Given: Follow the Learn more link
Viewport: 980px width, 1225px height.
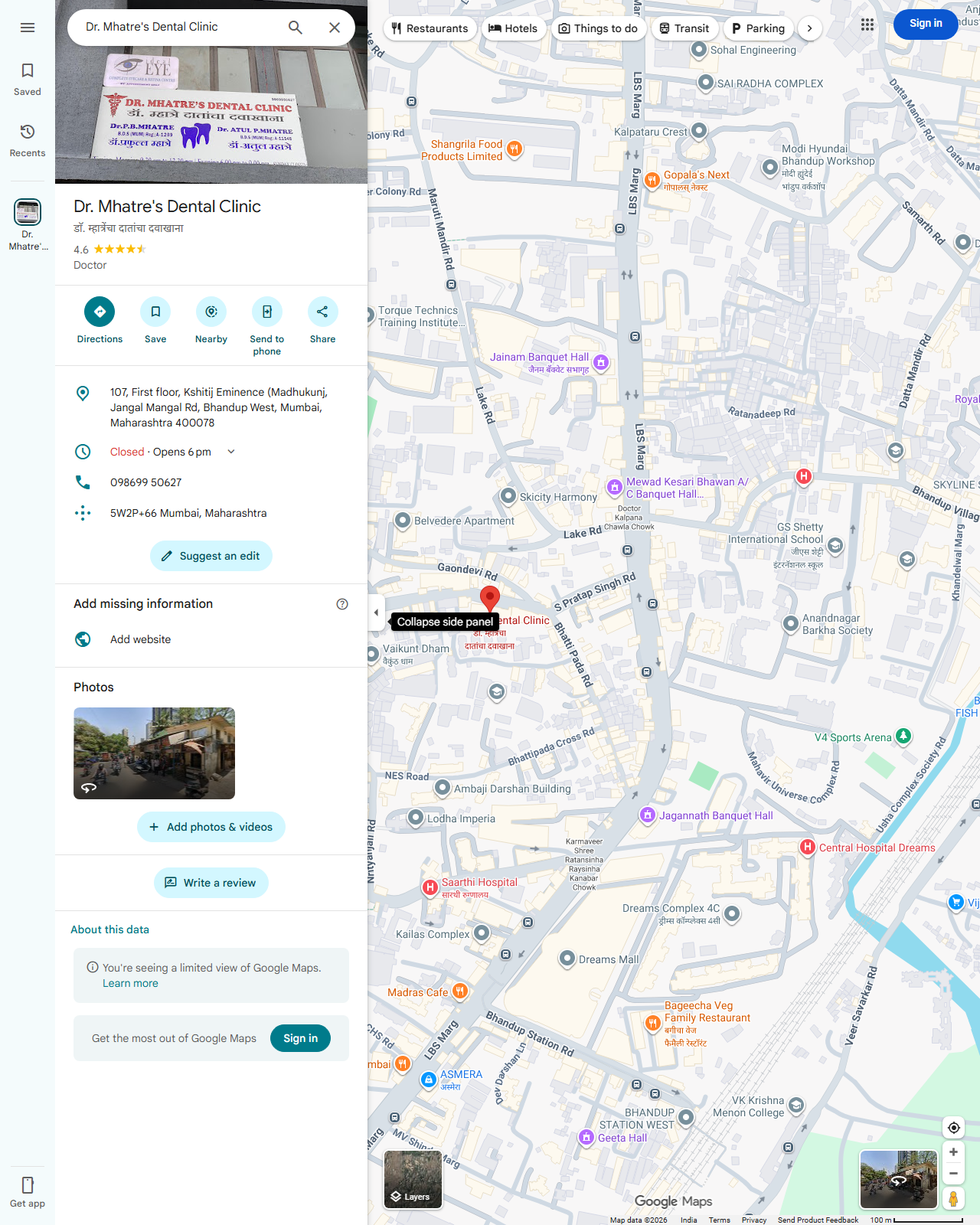Looking at the screenshot, I should pos(130,983).
